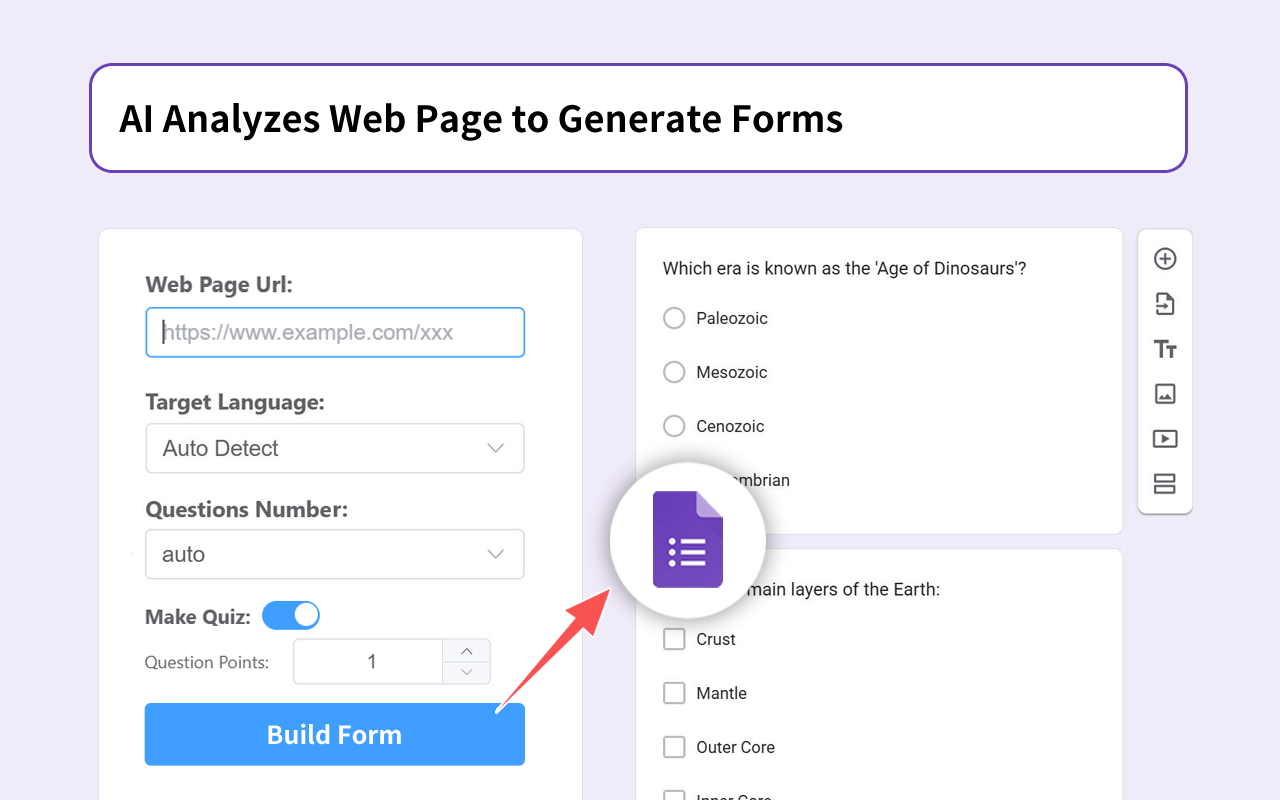
Task: Click the add video icon
Action: point(1165,439)
